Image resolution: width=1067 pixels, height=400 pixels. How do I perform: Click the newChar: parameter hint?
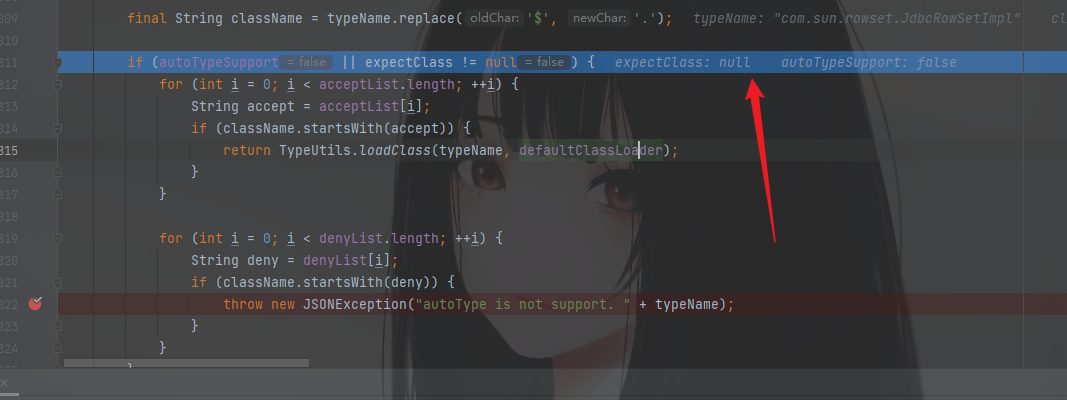click(600, 18)
